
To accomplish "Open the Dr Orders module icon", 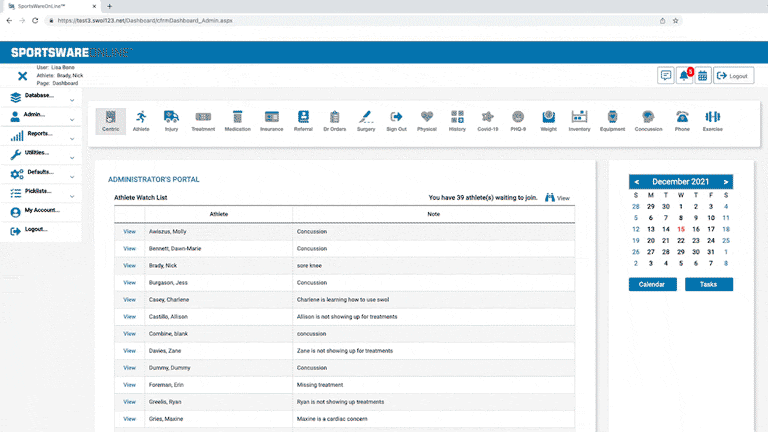I will 335,121.
